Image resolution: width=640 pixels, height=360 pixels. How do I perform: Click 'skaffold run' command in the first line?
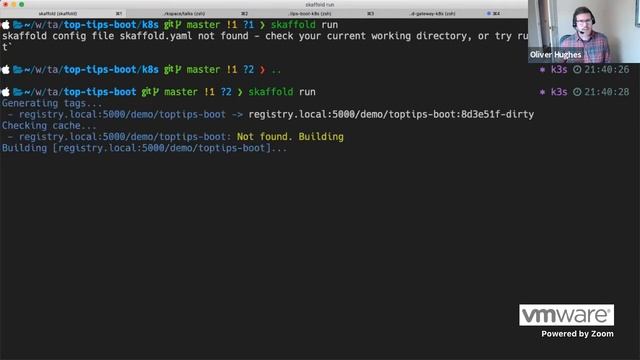coord(304,25)
